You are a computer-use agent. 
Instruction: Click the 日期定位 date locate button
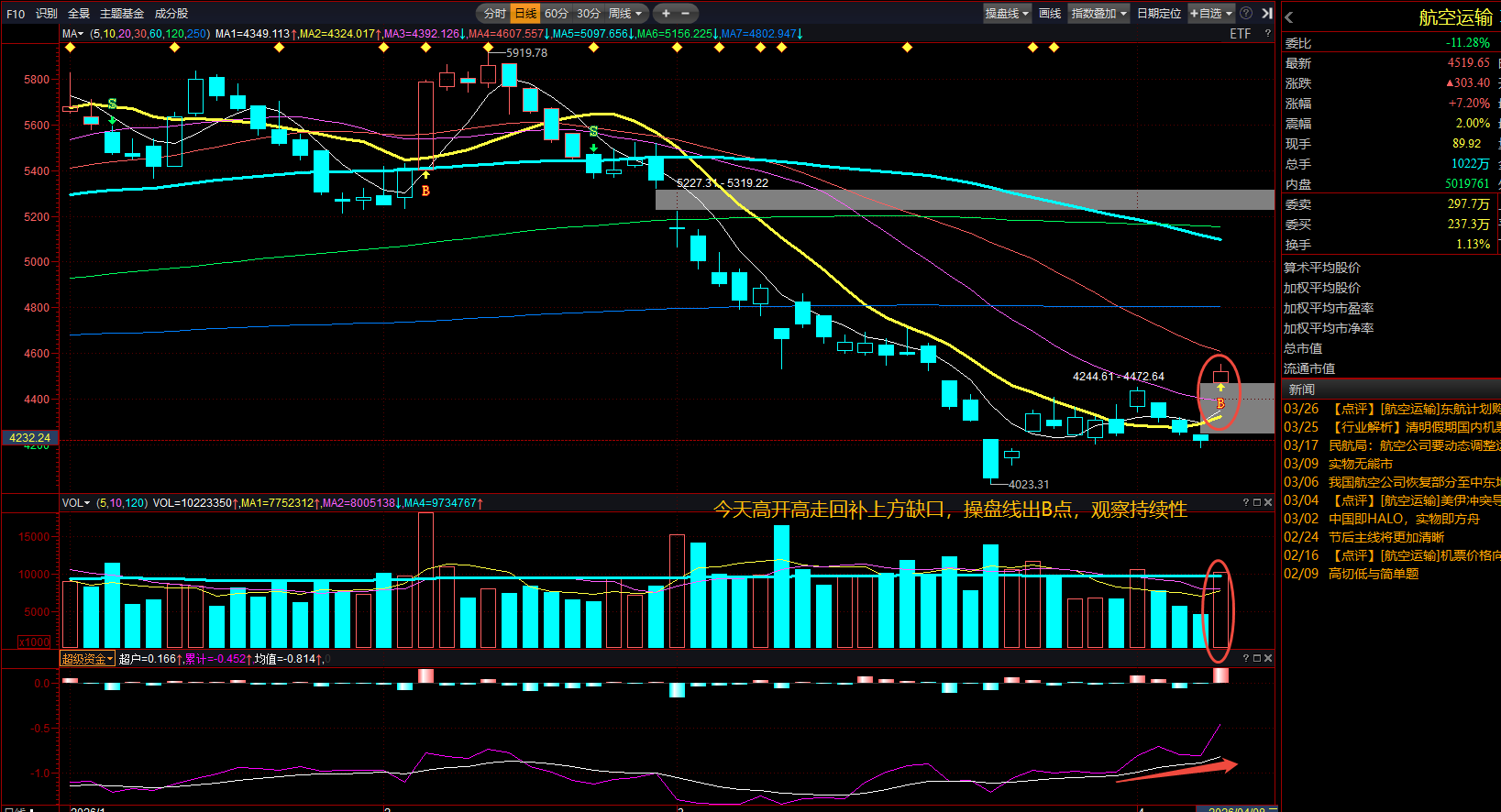click(1159, 13)
